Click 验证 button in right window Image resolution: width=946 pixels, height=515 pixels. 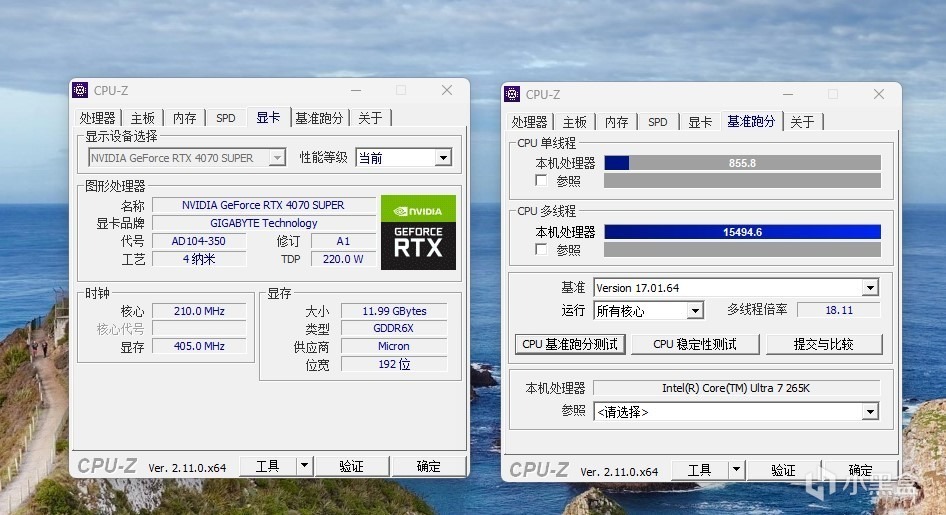click(783, 469)
